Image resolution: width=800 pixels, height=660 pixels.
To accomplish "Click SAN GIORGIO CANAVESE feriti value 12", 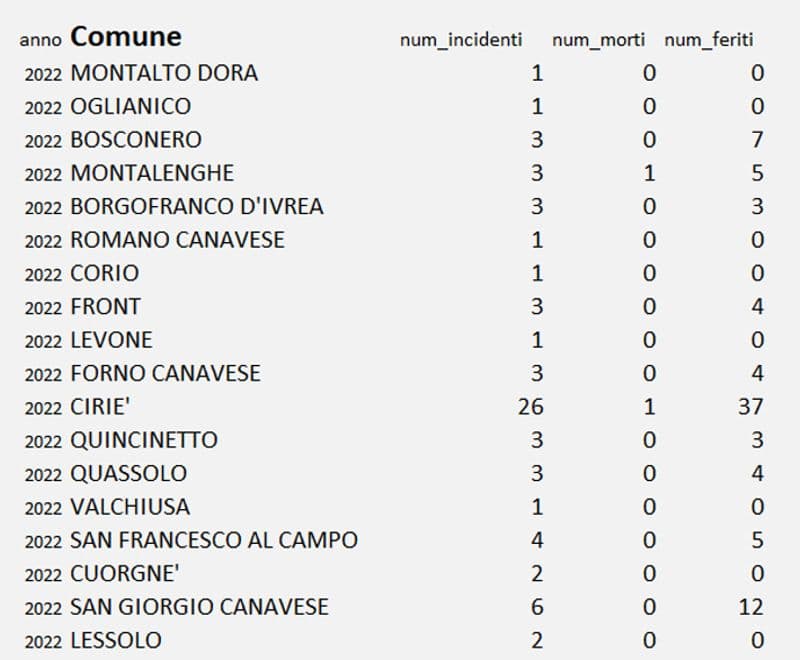I will tap(751, 607).
